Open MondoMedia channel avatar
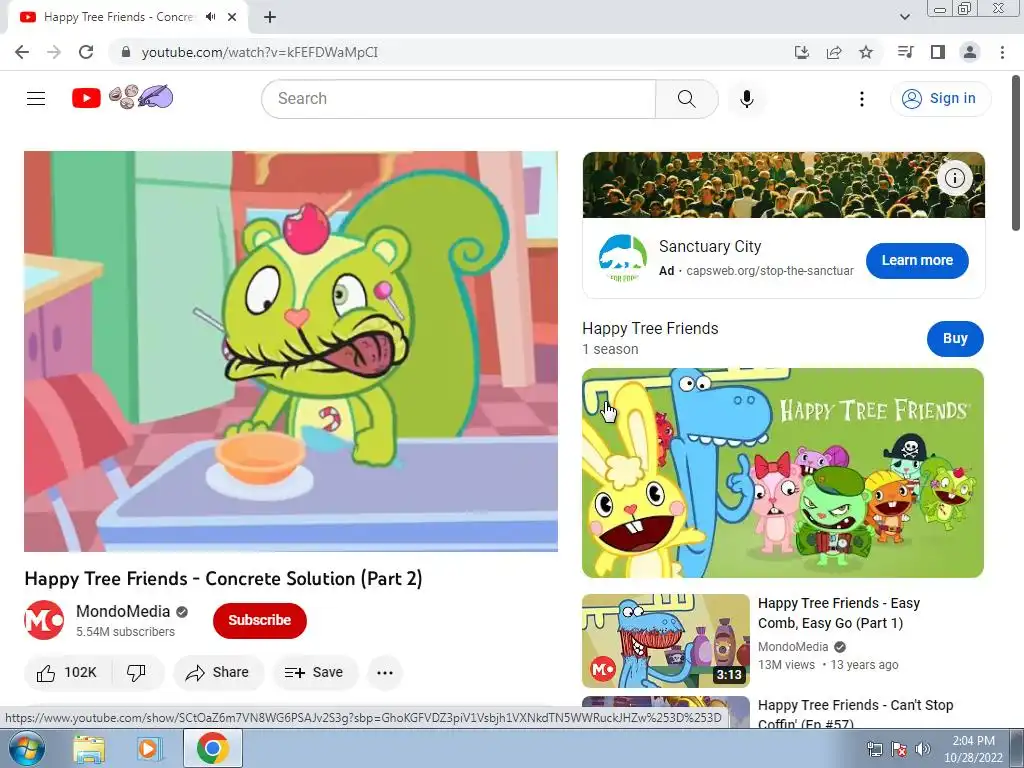The width and height of the screenshot is (1024, 768). point(44,620)
